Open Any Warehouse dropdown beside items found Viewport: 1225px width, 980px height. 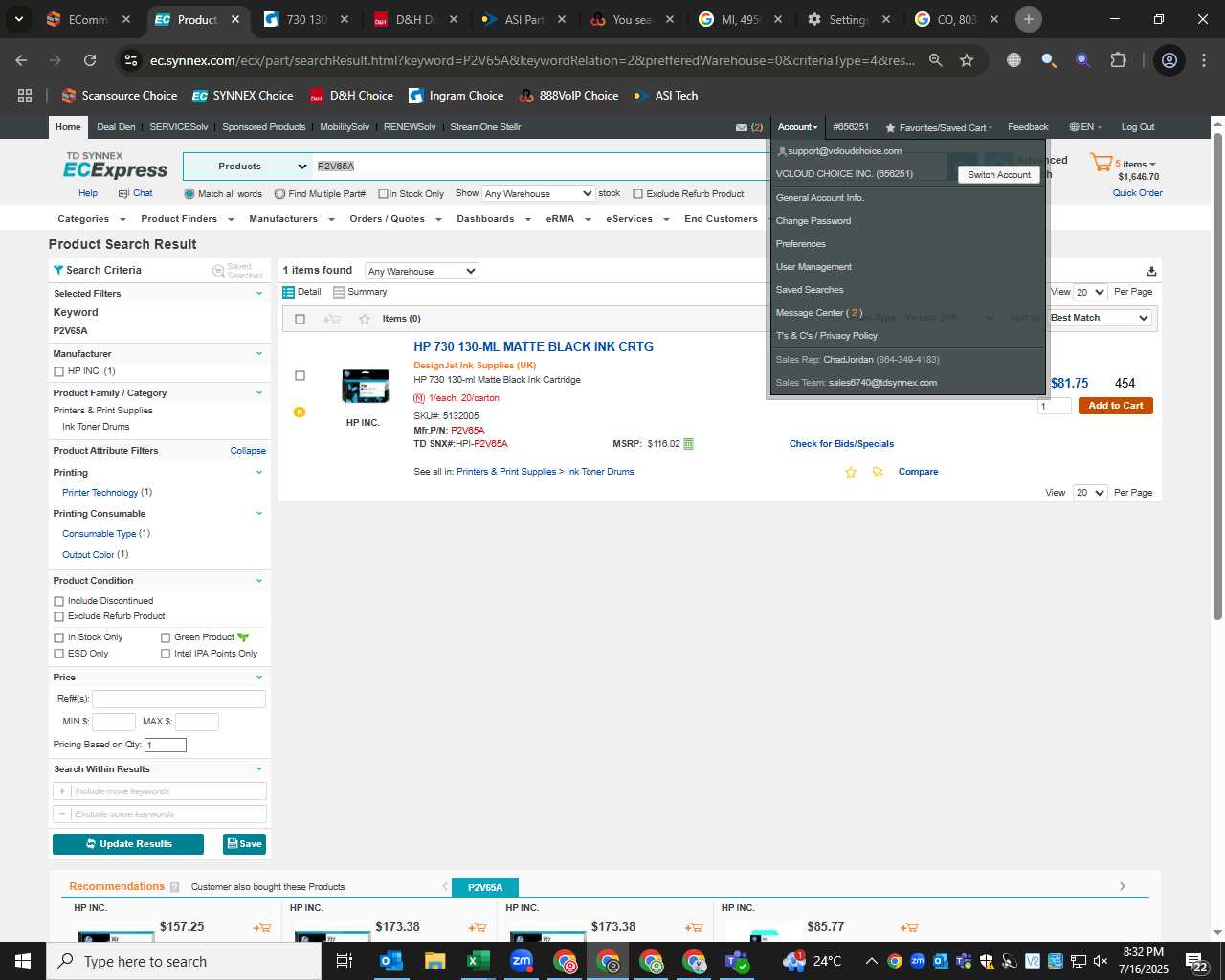pos(421,271)
